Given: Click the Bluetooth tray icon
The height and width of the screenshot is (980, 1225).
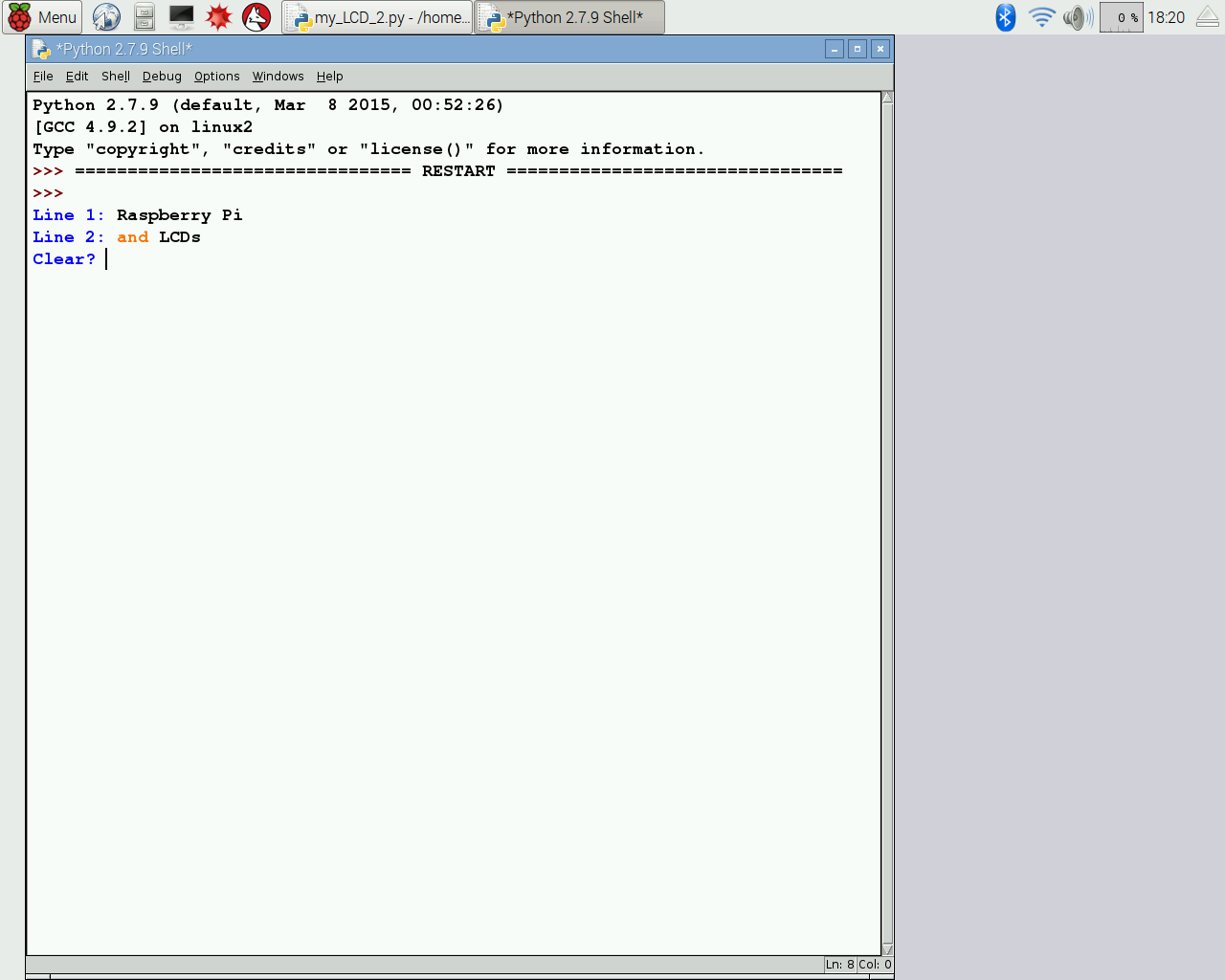Looking at the screenshot, I should 1005,17.
